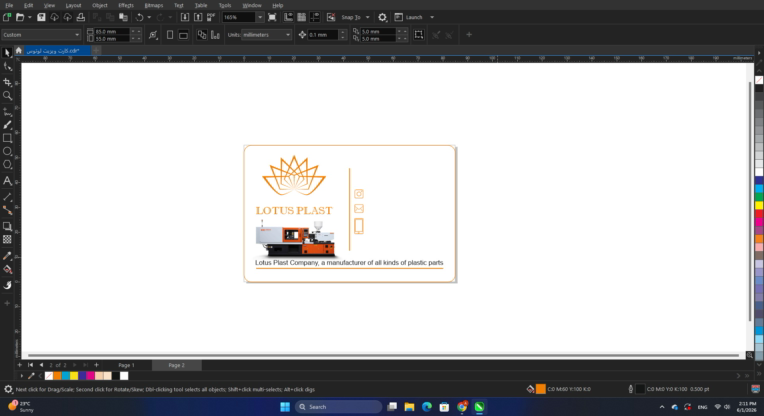Switch to Page 1 tab
This screenshot has height=416, width=764.
[x=126, y=365]
